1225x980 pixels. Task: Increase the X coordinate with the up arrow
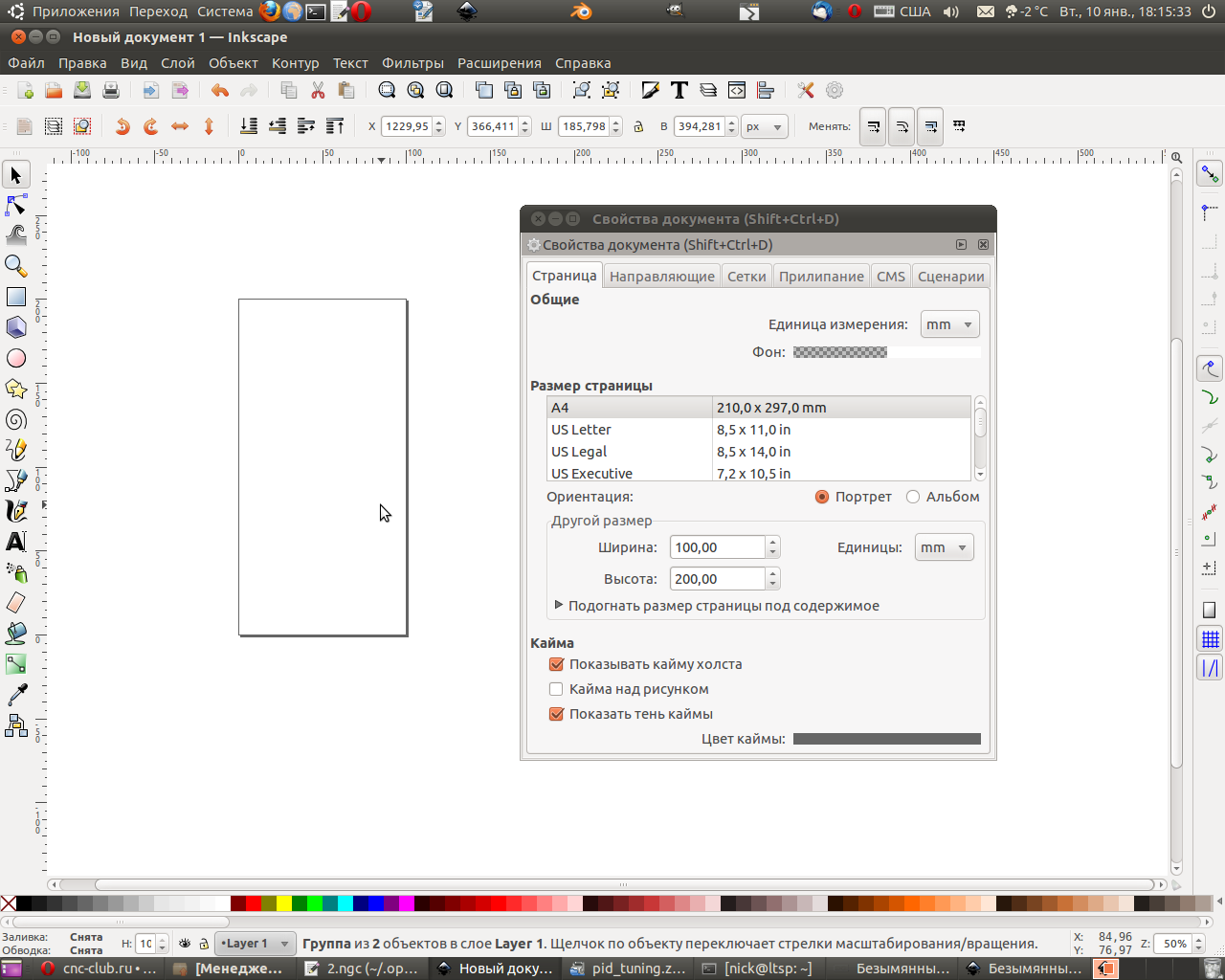(438, 122)
